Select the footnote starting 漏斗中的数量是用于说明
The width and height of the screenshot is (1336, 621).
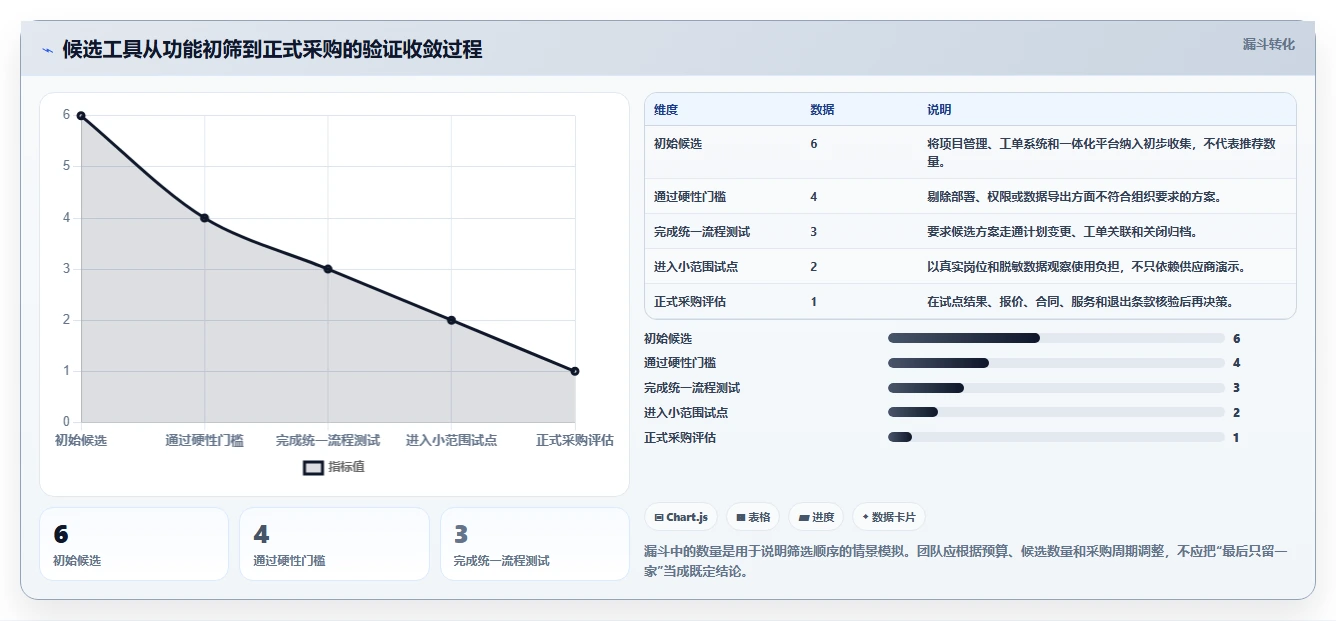click(965, 561)
